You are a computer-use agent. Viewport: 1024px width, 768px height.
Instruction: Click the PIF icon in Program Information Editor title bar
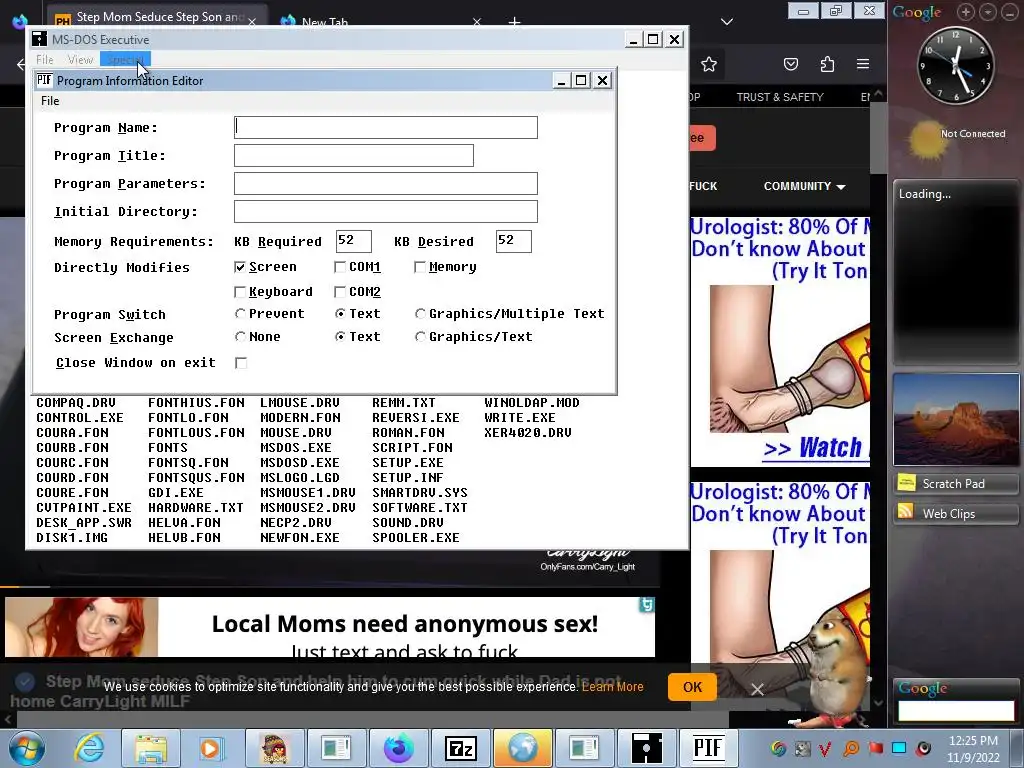[44, 80]
